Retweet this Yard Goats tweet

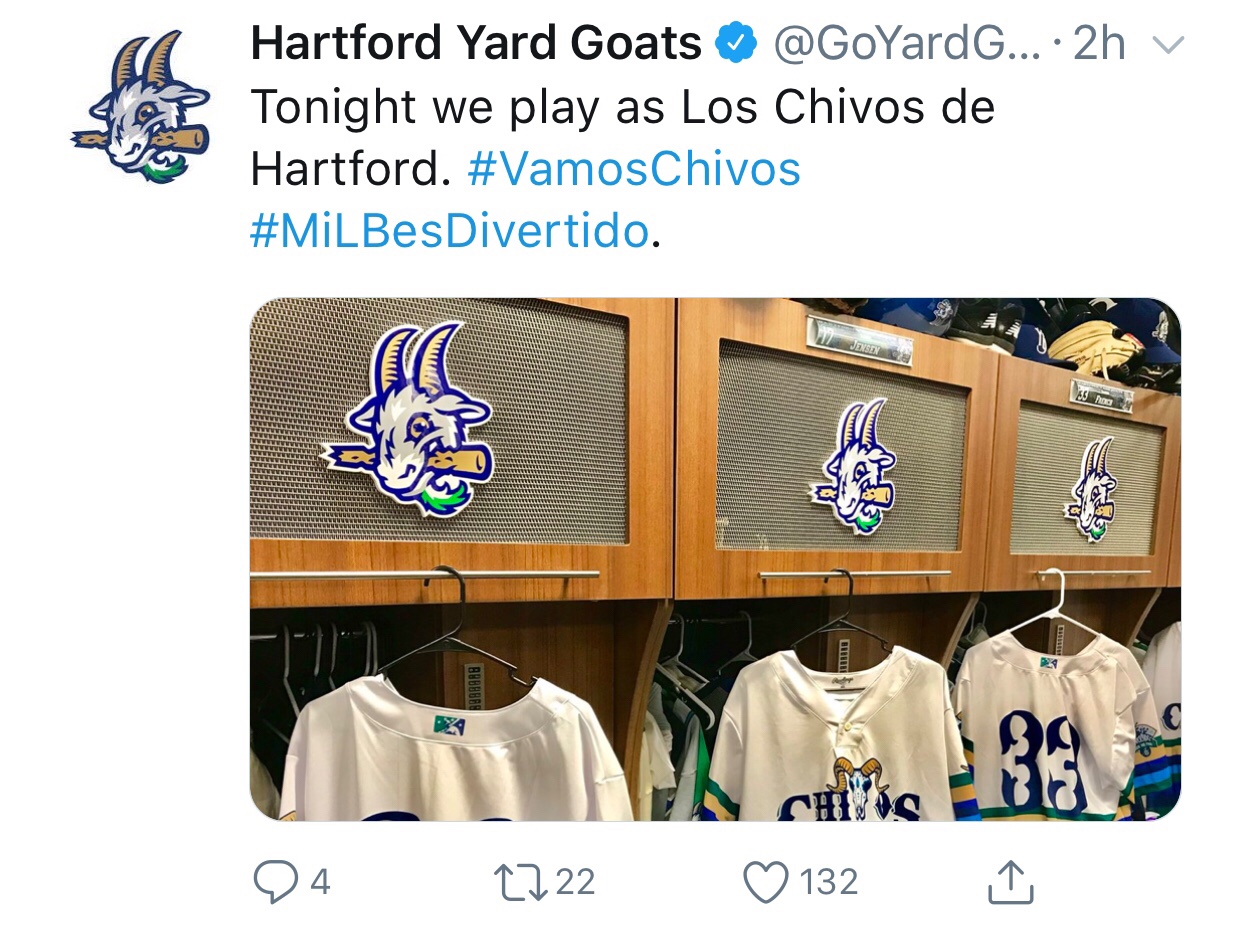point(517,881)
